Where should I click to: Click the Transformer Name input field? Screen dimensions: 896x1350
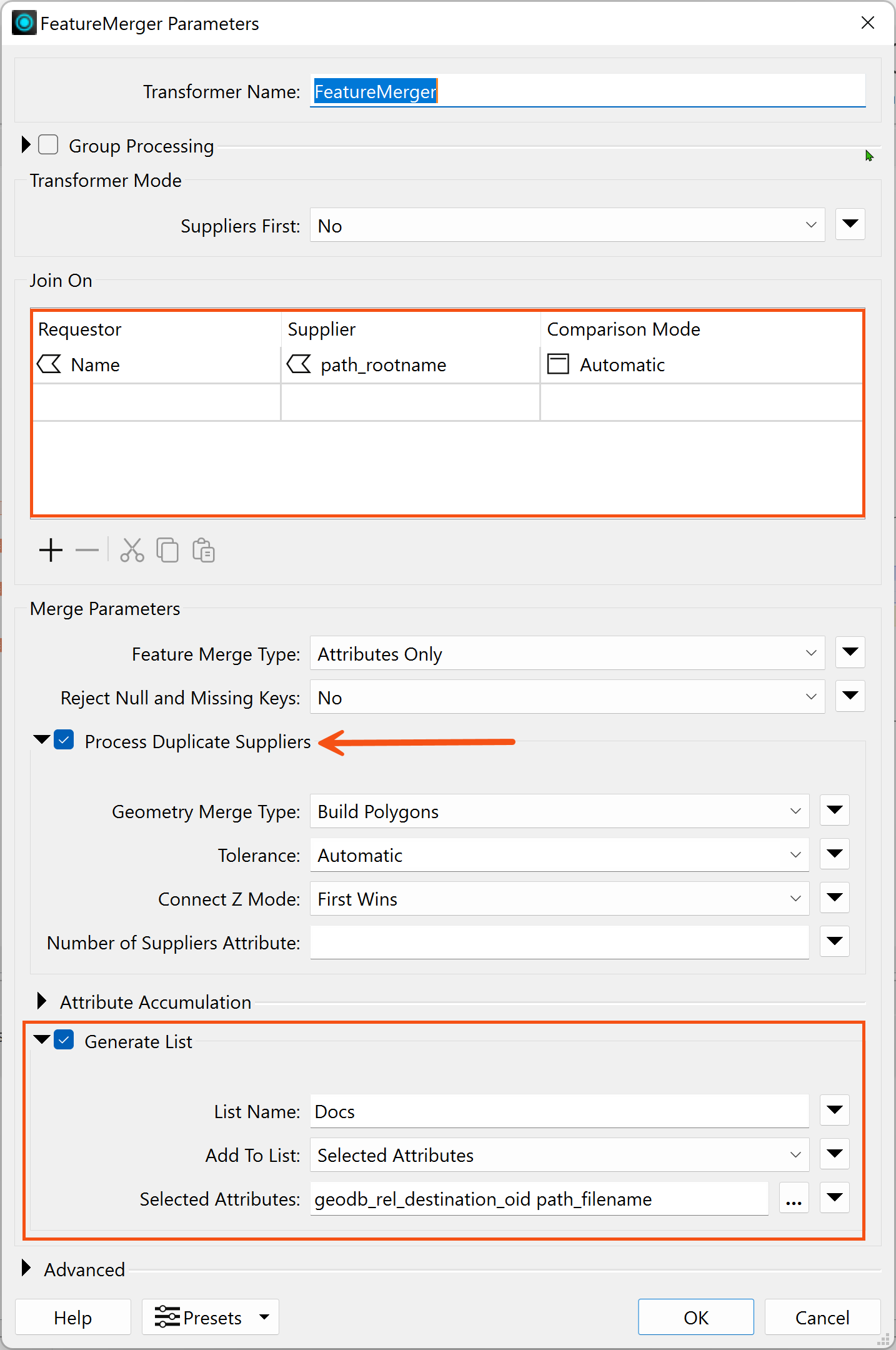587,91
